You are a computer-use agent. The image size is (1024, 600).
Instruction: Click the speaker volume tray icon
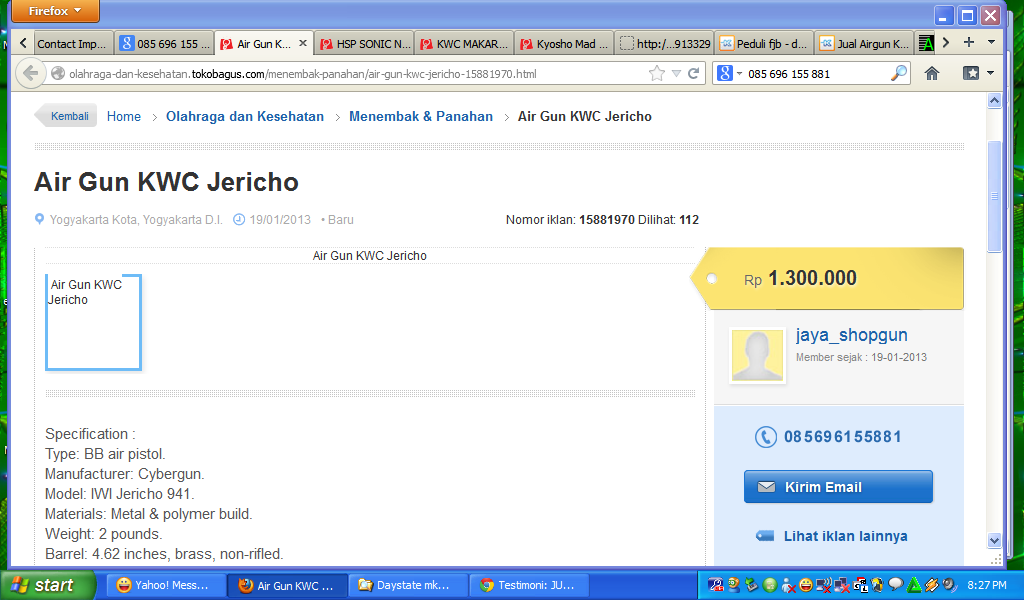pos(950,585)
